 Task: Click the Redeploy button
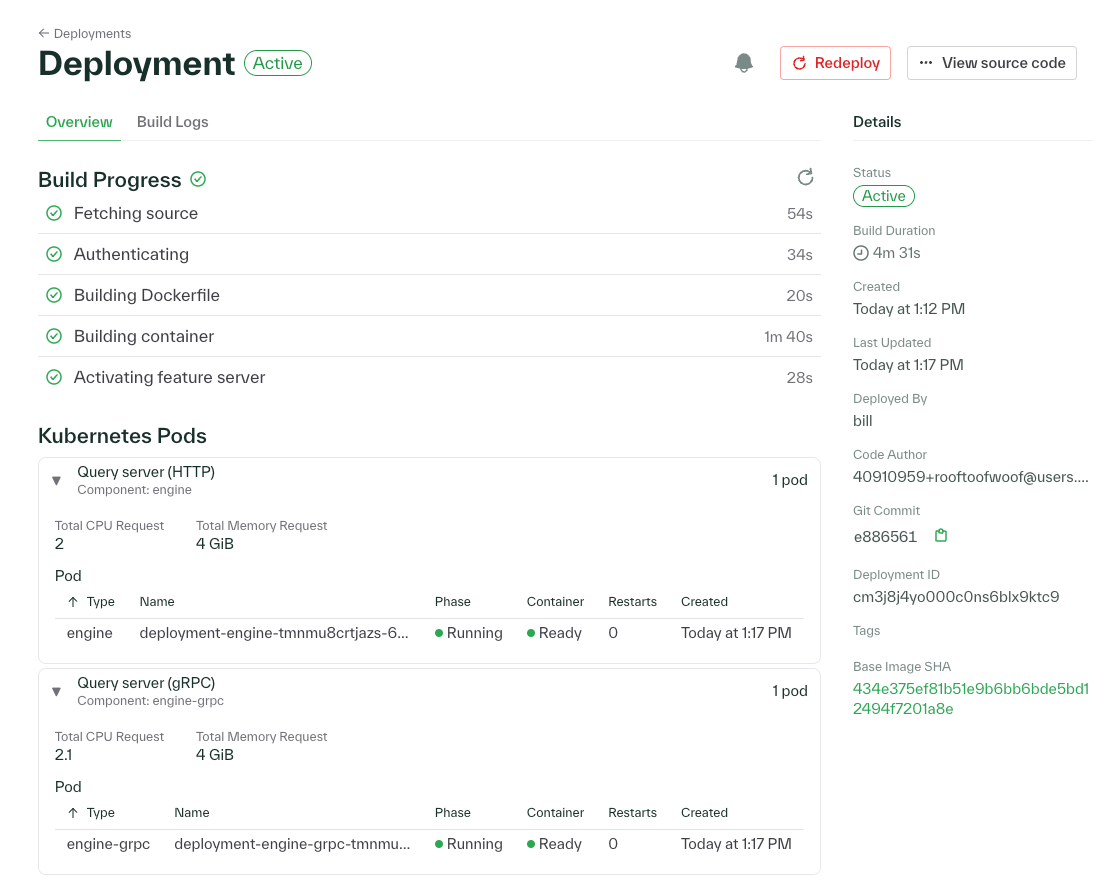[x=835, y=62]
